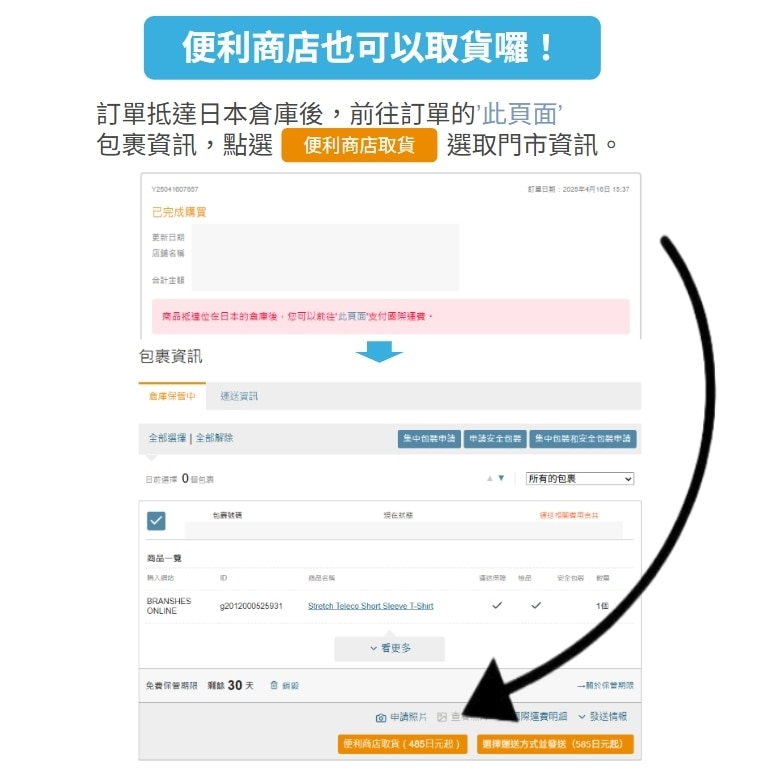The height and width of the screenshot is (773, 780).
Task: Expand the 看更多 section
Action: point(390,648)
